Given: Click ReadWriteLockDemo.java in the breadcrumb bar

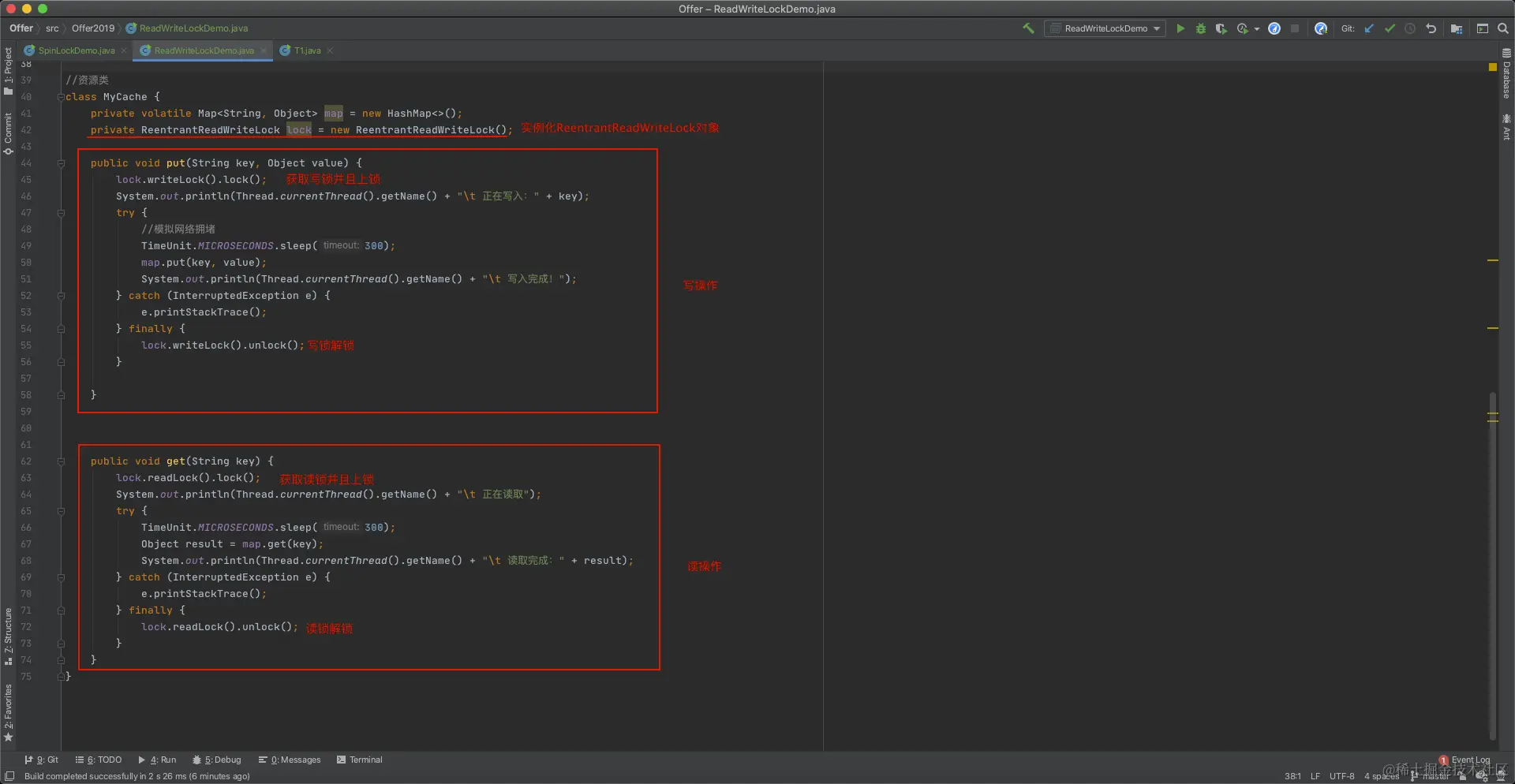Looking at the screenshot, I should point(187,28).
